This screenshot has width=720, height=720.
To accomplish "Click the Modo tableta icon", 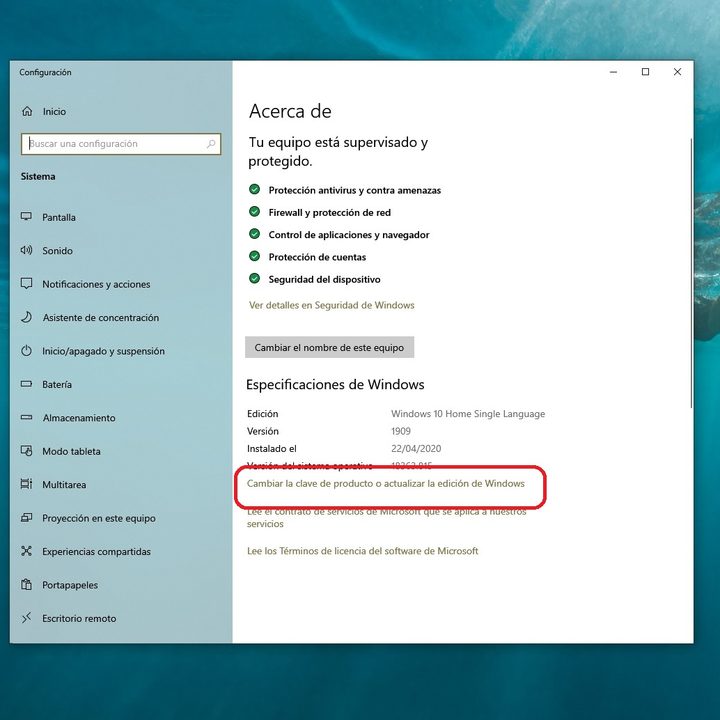I will point(27,451).
